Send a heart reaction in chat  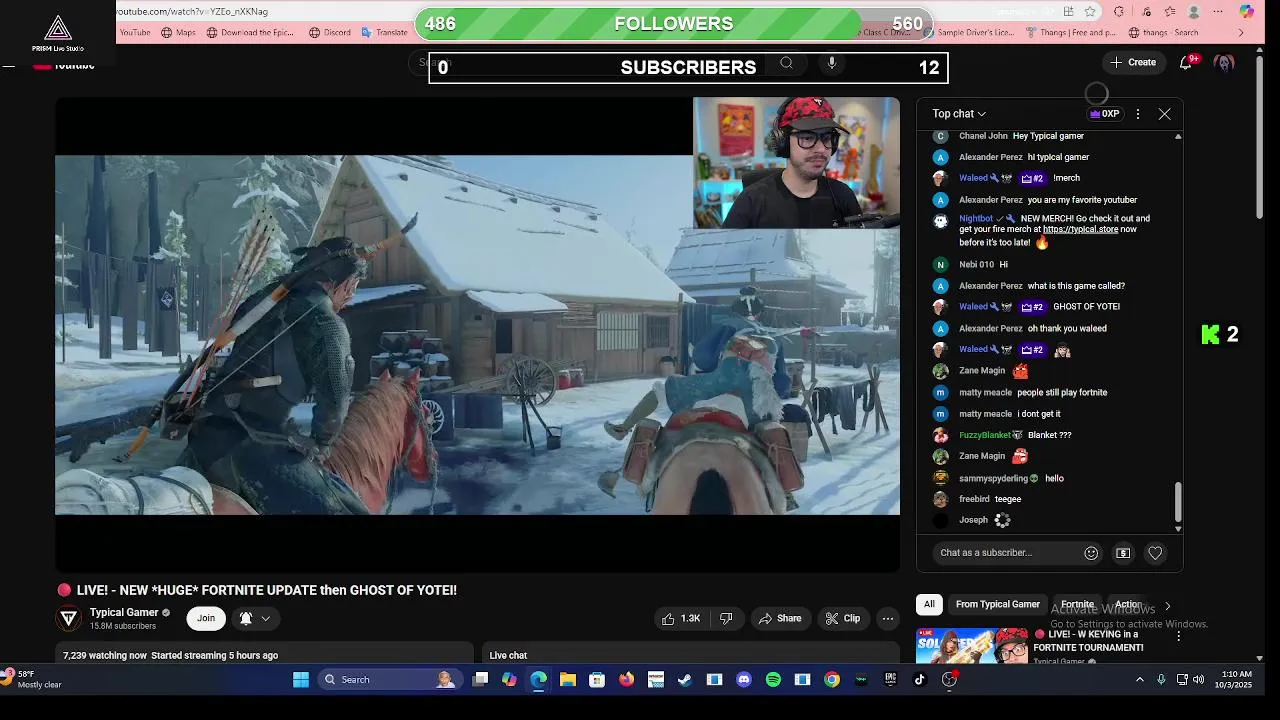pos(1155,553)
